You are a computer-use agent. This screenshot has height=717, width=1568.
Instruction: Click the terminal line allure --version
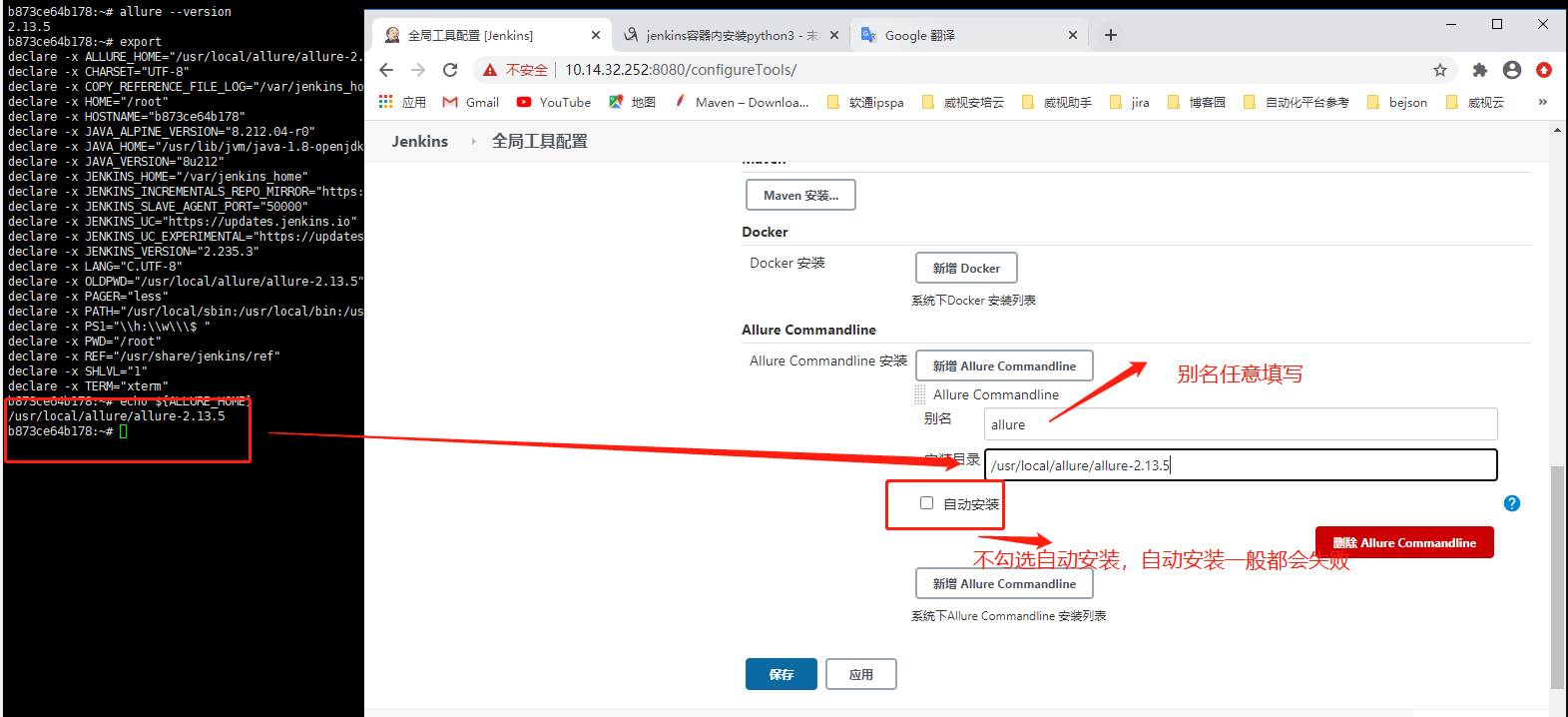[120, 12]
